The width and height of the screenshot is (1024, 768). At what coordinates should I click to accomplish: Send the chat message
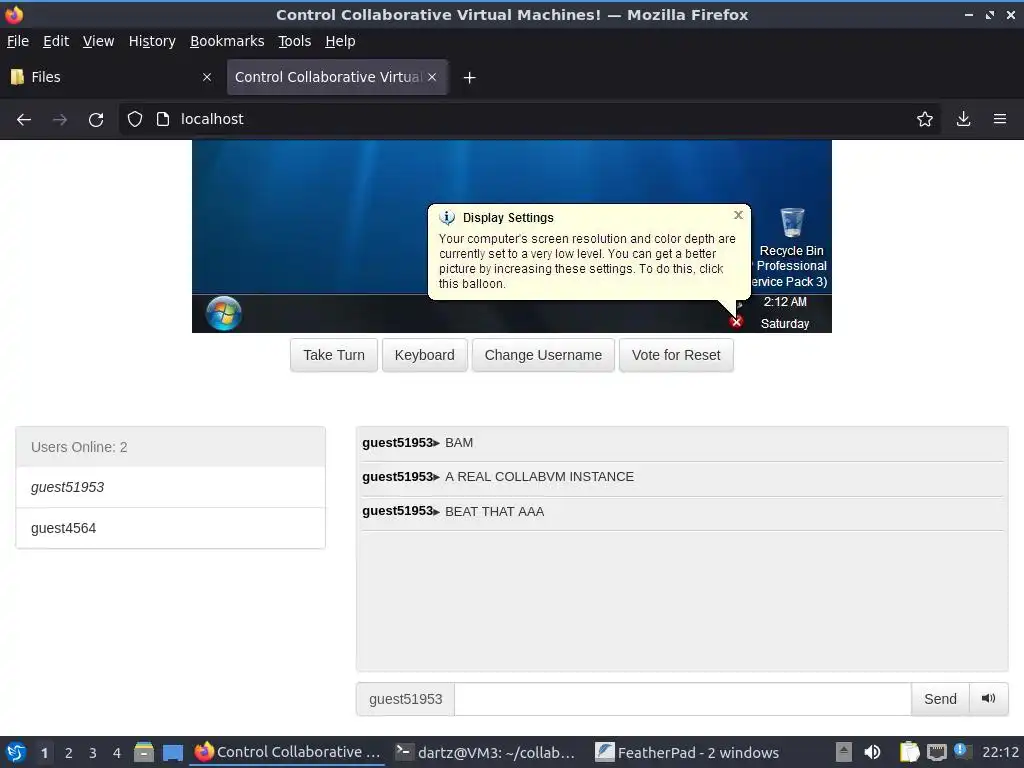(940, 699)
